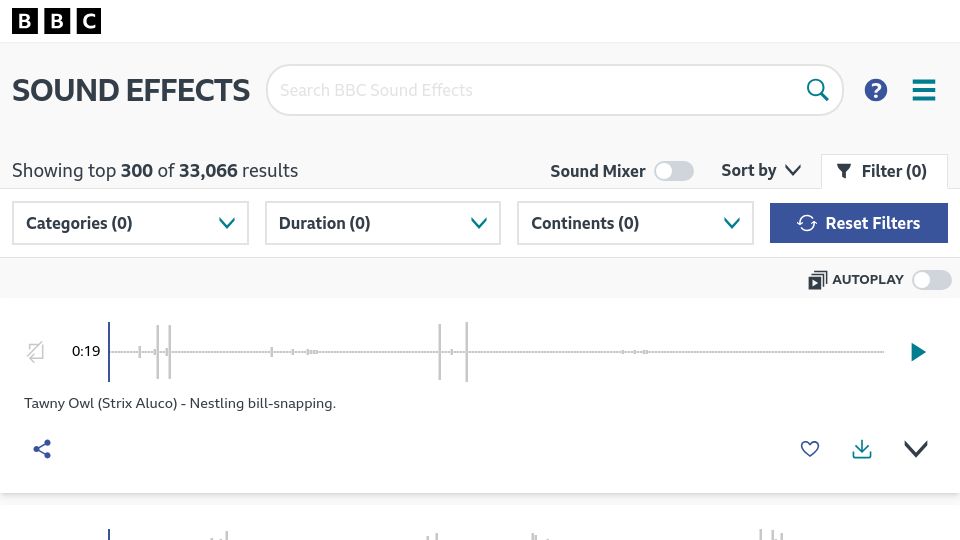Toggle the Sound Mixer switch
This screenshot has height=540, width=960.
[x=673, y=171]
